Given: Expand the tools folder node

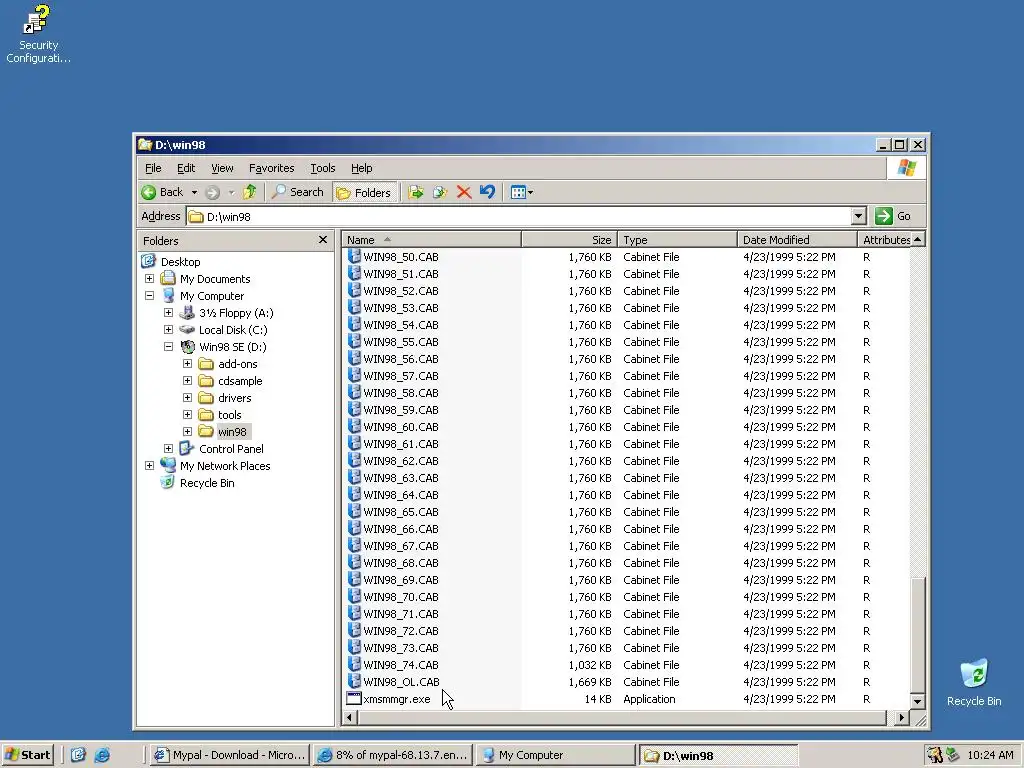Looking at the screenshot, I should click(187, 415).
